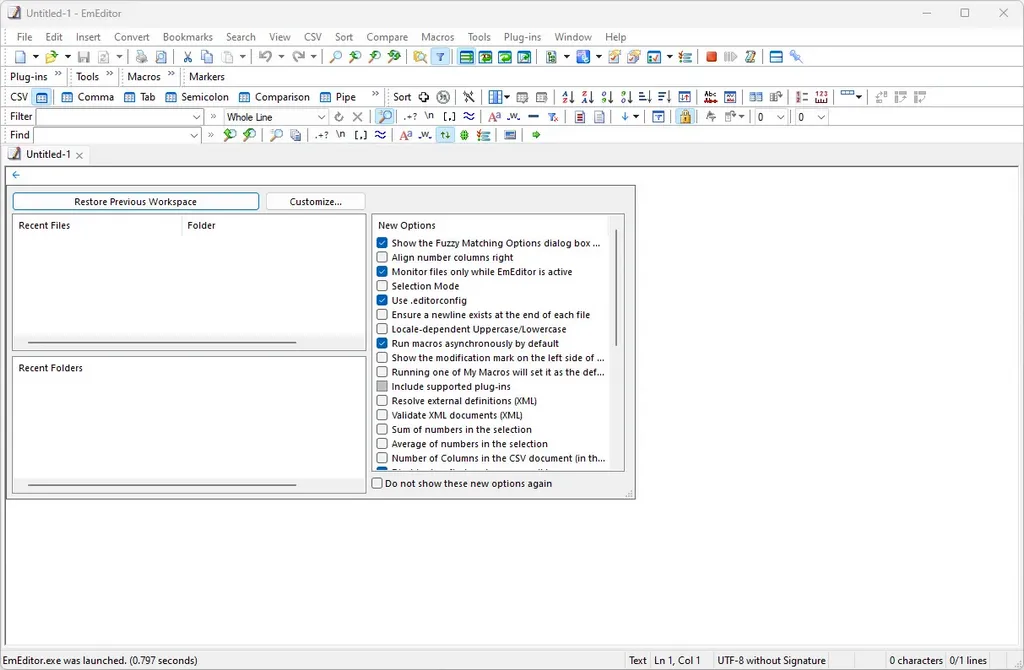Click the remove filter funnel-X icon
The height and width of the screenshot is (670, 1024).
pyautogui.click(x=553, y=117)
